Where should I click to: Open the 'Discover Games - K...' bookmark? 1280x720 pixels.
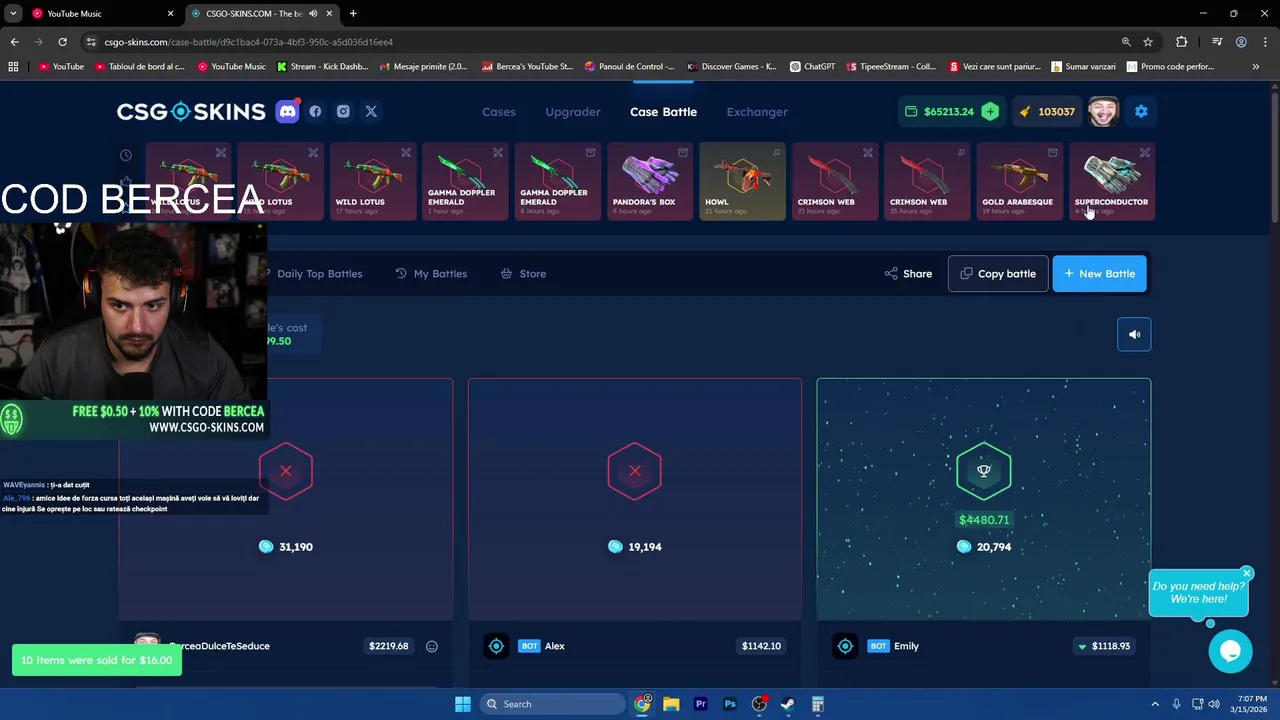click(731, 67)
